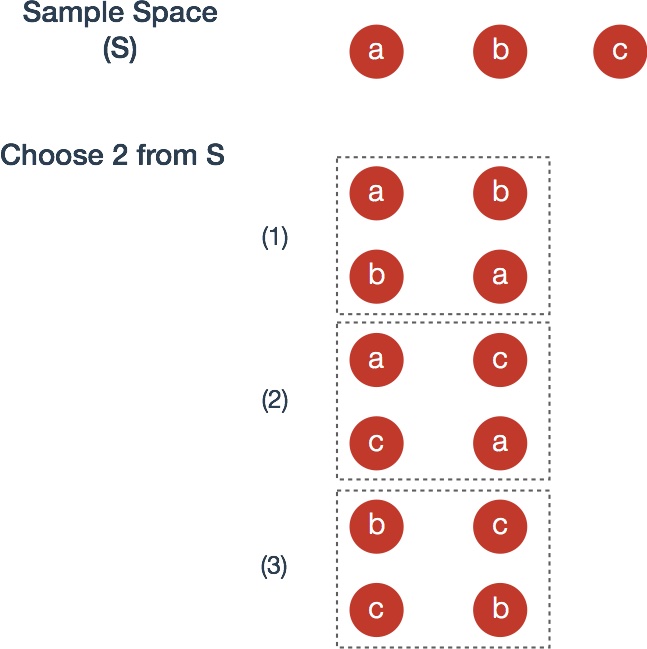
Task: Pick bottom-right 'b' circle in group (3)
Action: pyautogui.click(x=500, y=610)
